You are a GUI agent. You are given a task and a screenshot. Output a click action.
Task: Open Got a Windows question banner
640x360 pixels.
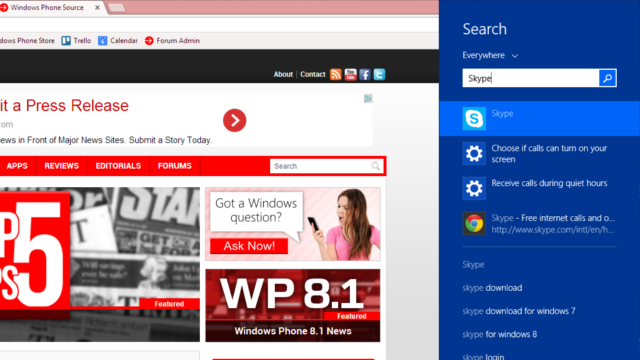pos(293,224)
